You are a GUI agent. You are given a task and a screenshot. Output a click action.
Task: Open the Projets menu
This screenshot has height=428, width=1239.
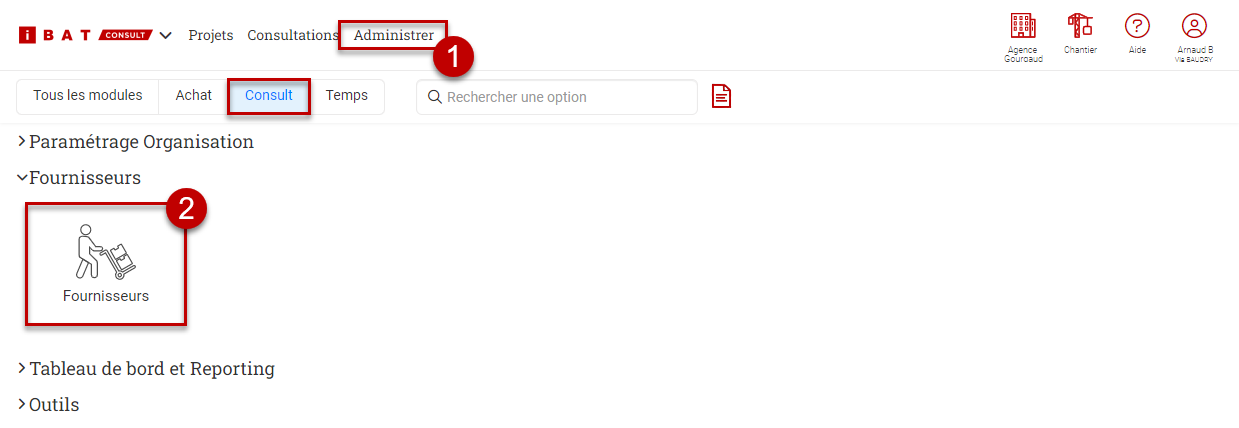click(x=211, y=35)
